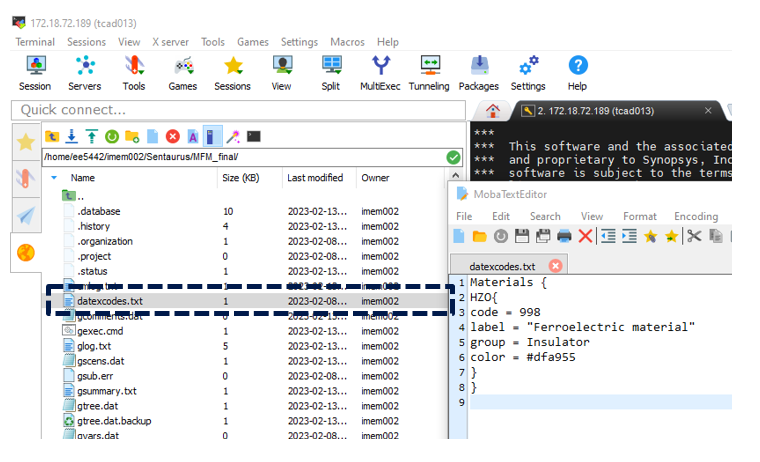760x462 pixels.
Task: Open the Tunneling tool
Action: [429, 72]
